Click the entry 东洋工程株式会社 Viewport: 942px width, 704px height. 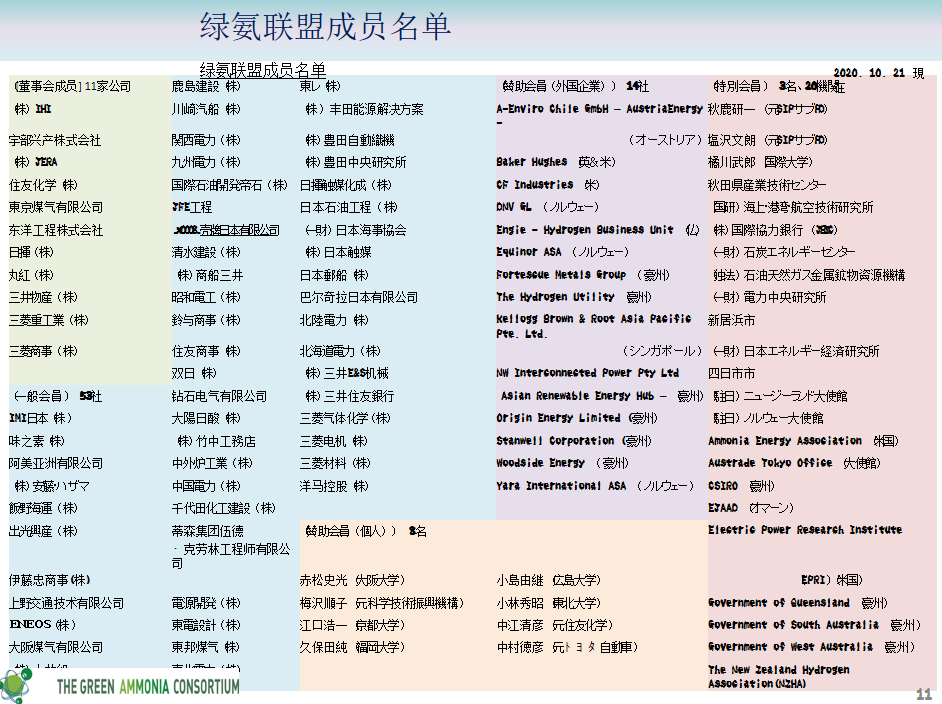(56, 230)
